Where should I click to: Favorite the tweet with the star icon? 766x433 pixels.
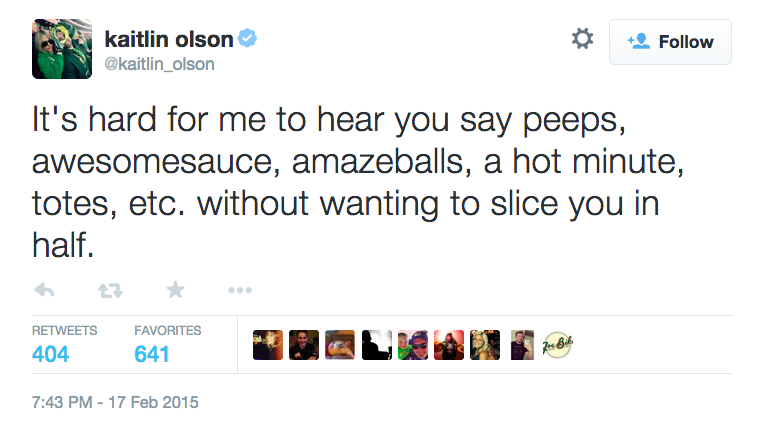coord(175,290)
